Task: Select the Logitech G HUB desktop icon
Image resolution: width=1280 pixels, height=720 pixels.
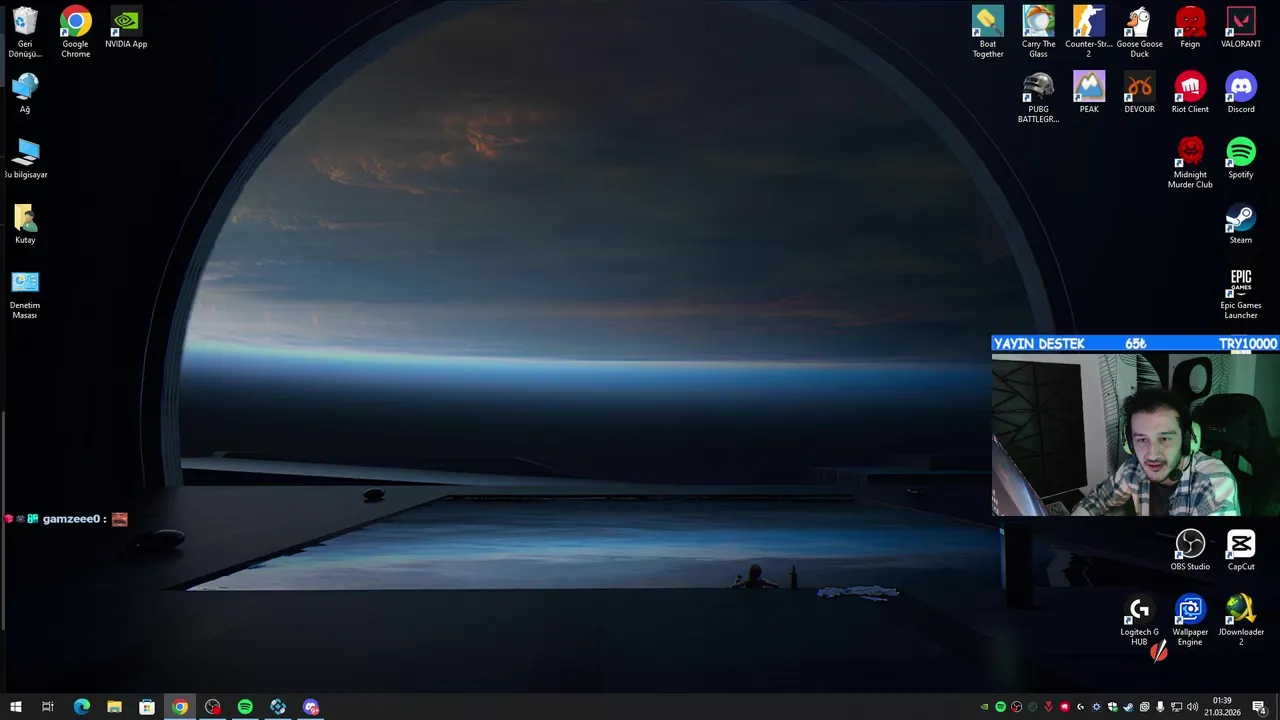Action: [1139, 620]
